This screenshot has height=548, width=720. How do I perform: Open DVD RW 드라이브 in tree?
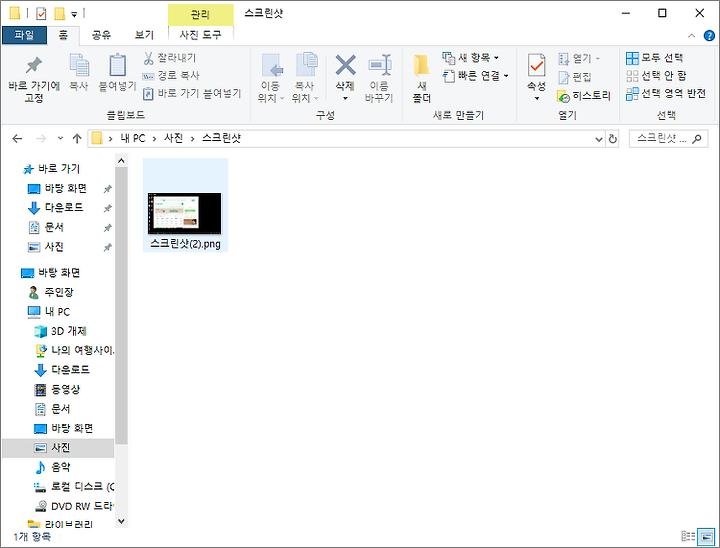[x=74, y=506]
